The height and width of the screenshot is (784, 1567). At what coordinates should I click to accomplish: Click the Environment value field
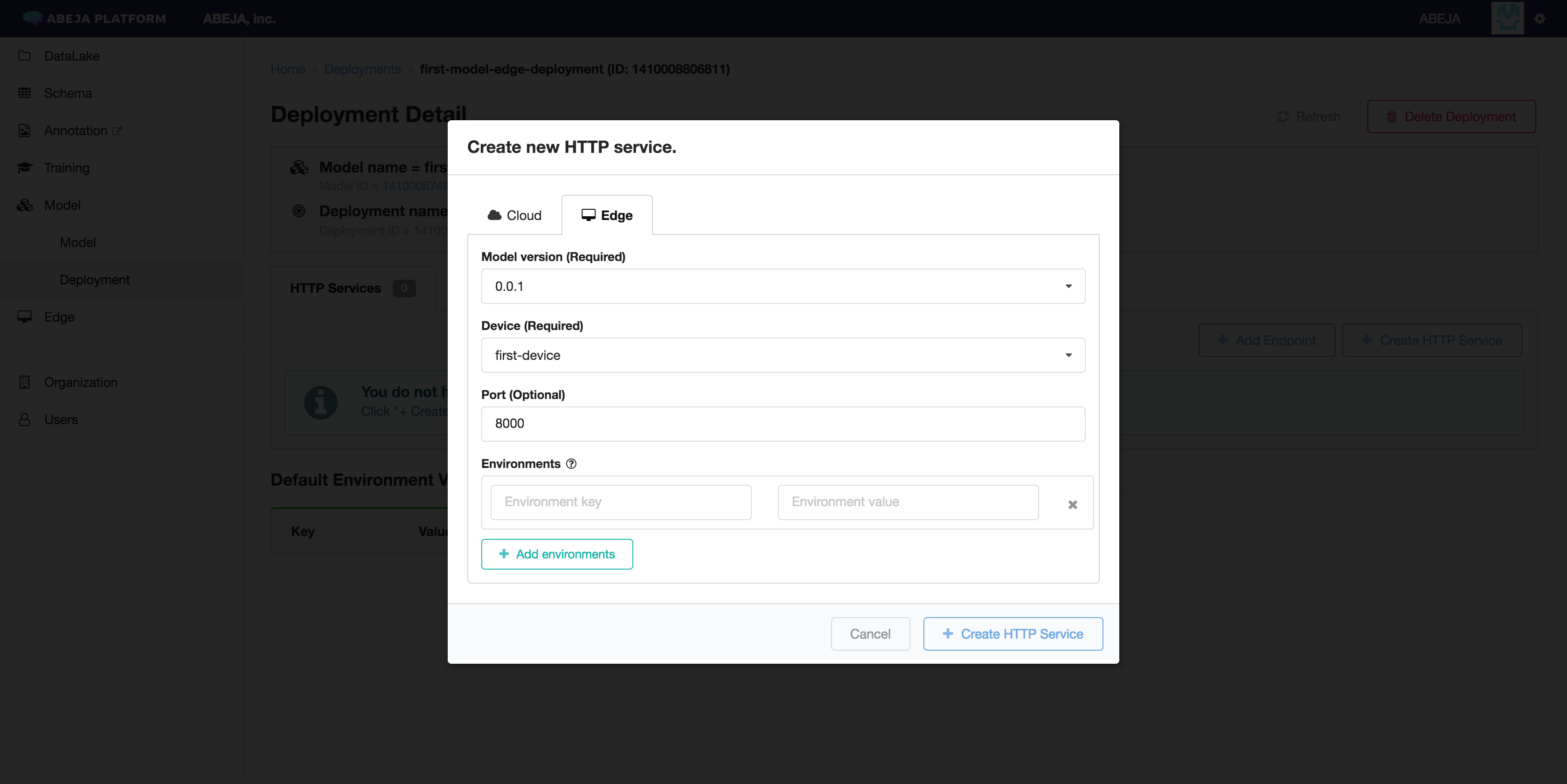908,502
